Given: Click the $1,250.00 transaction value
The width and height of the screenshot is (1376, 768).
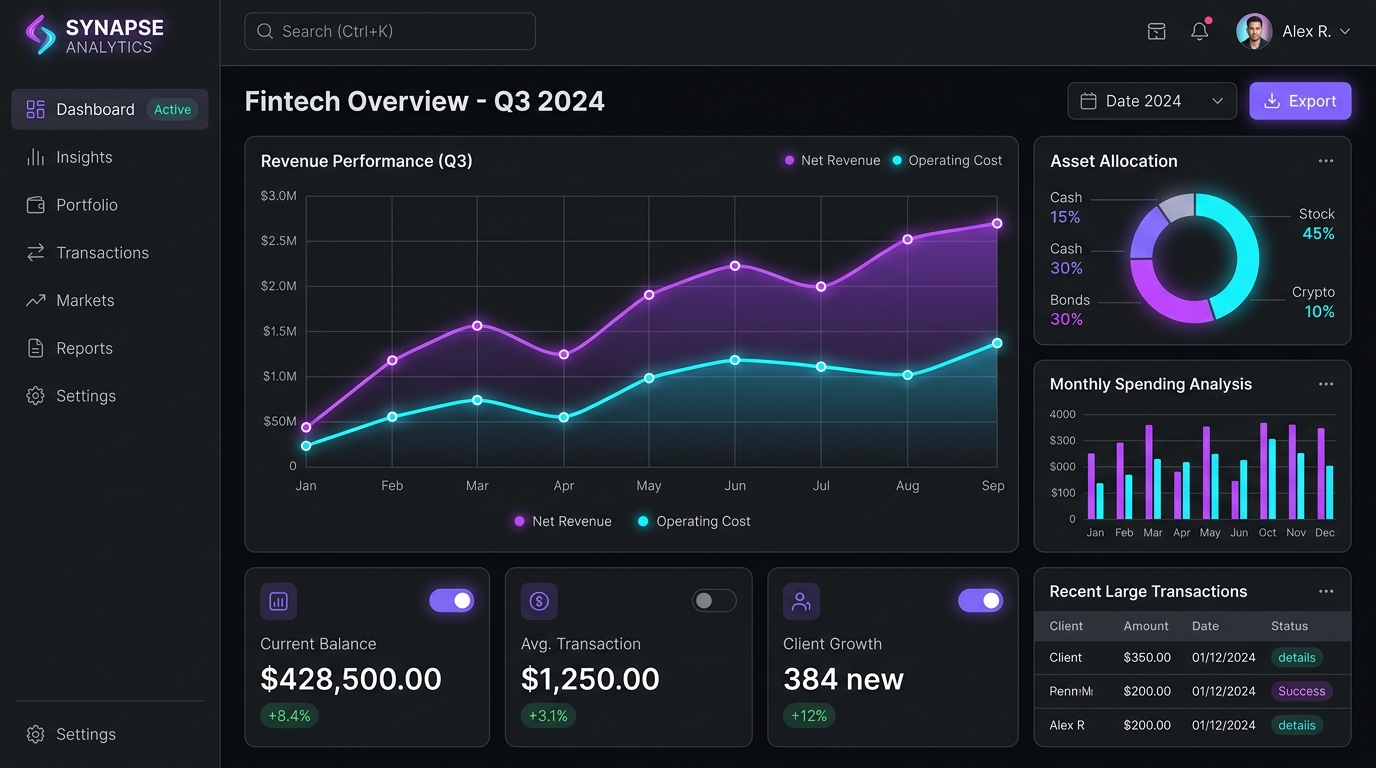Looking at the screenshot, I should click(590, 679).
